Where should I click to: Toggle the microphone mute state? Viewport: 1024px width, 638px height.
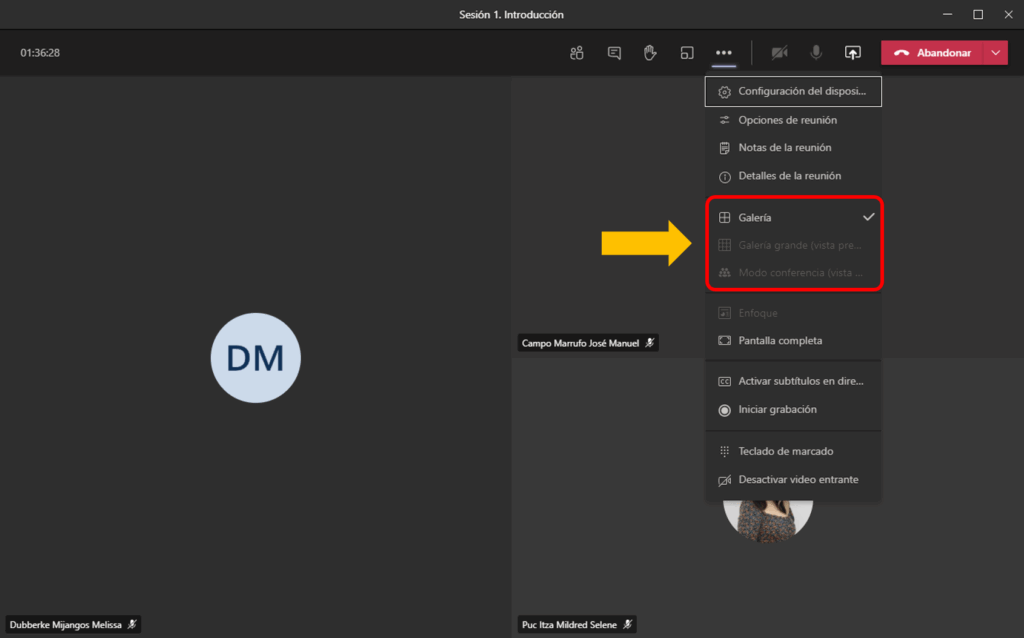point(816,53)
